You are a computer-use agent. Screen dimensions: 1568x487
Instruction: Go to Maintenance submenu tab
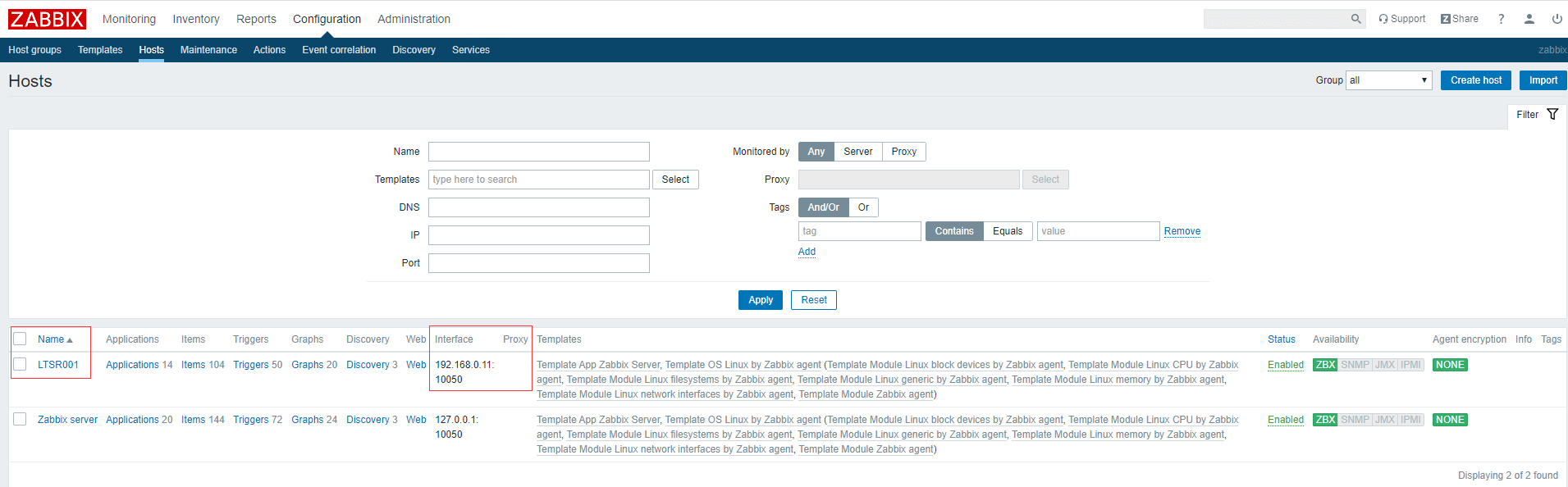(x=208, y=50)
